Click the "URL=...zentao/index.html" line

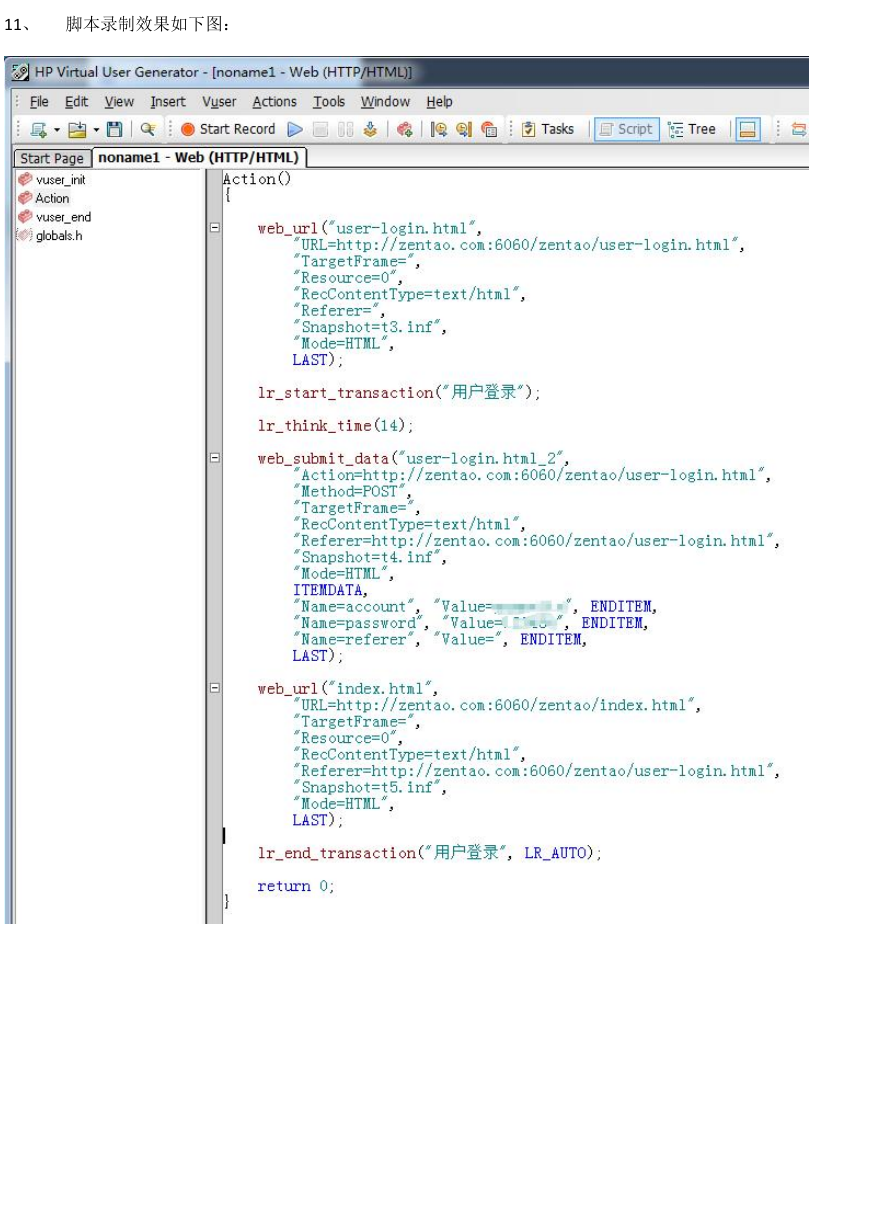(497, 705)
